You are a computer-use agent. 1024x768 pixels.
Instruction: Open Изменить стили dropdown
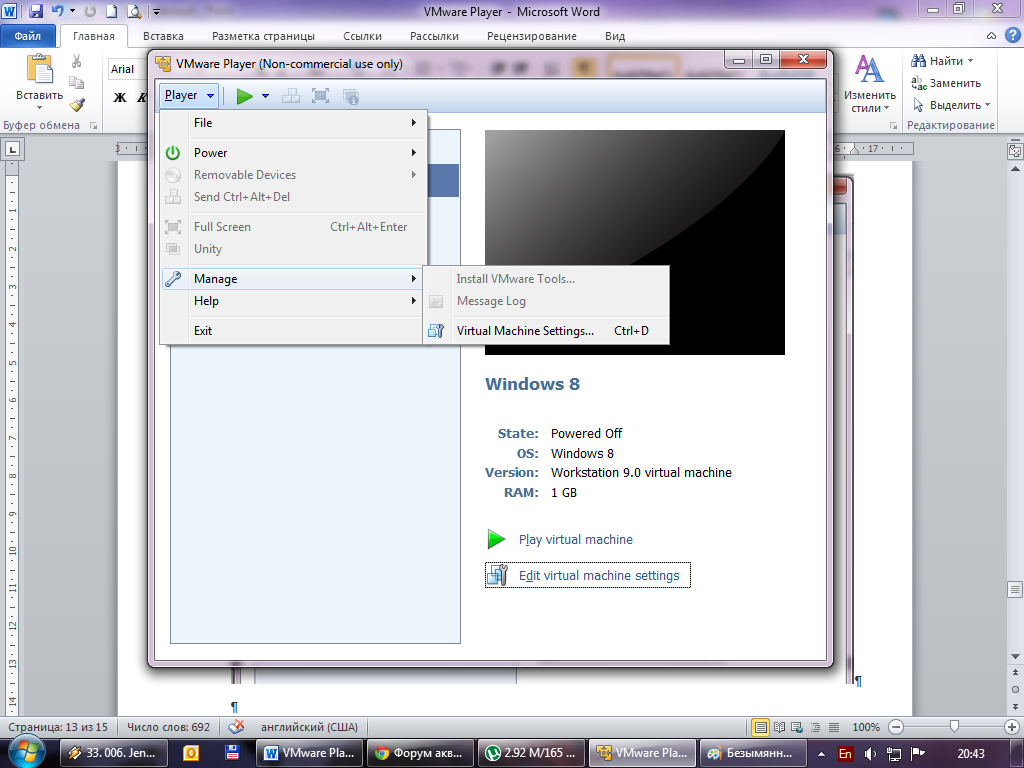[869, 85]
